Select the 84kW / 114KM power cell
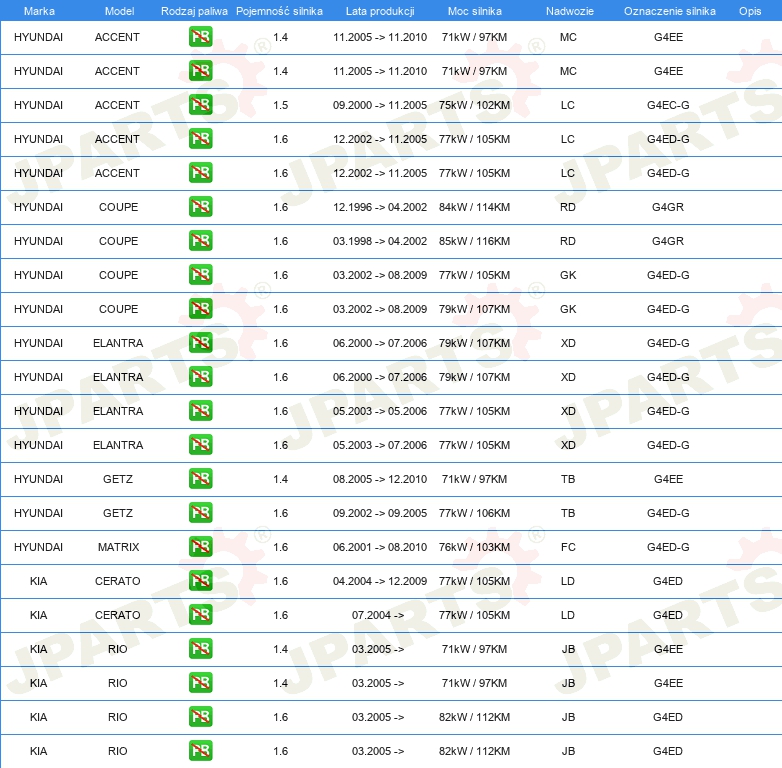Viewport: 782px width, 768px height. 474,207
